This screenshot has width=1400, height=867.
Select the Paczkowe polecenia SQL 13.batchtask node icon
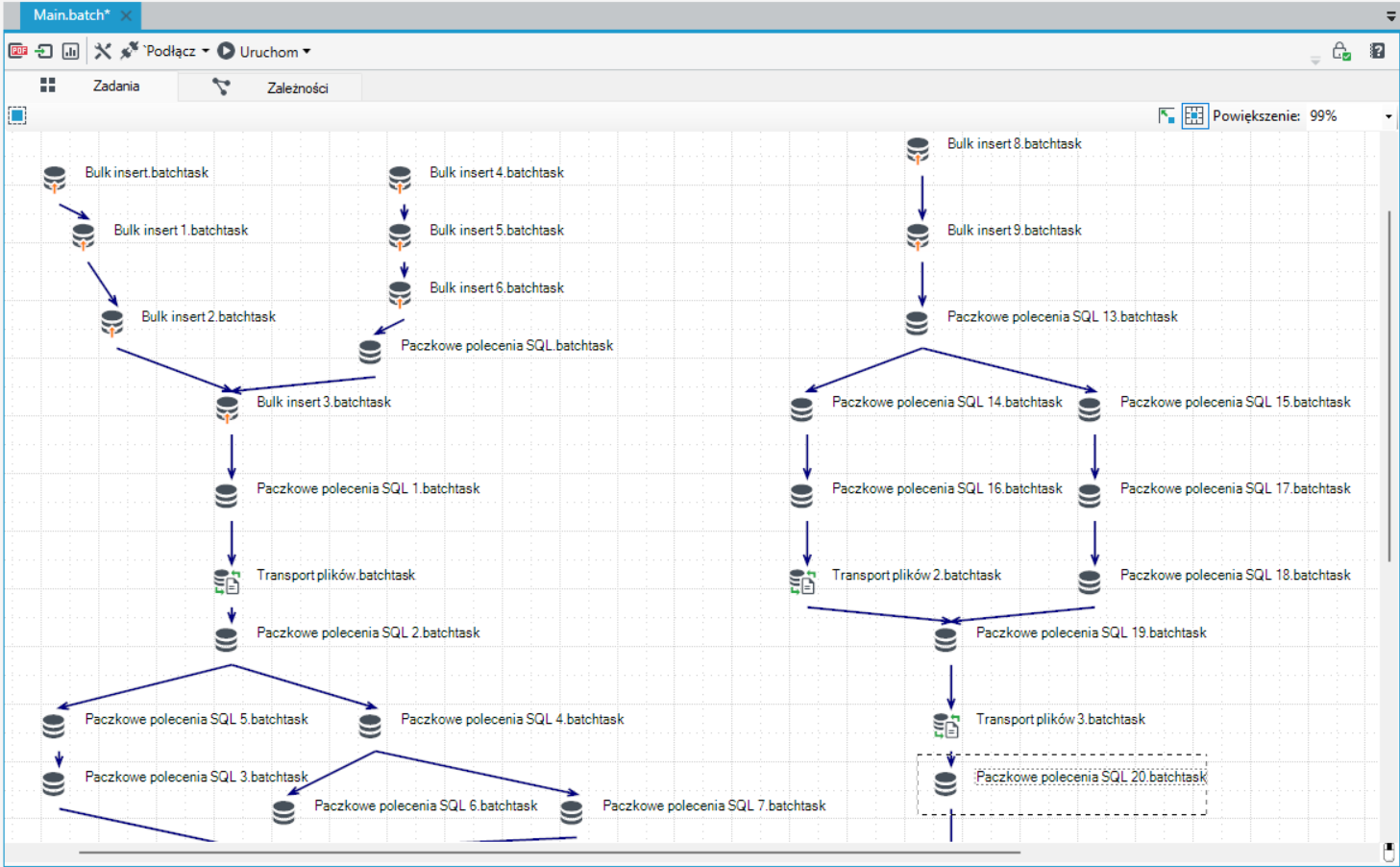(917, 322)
